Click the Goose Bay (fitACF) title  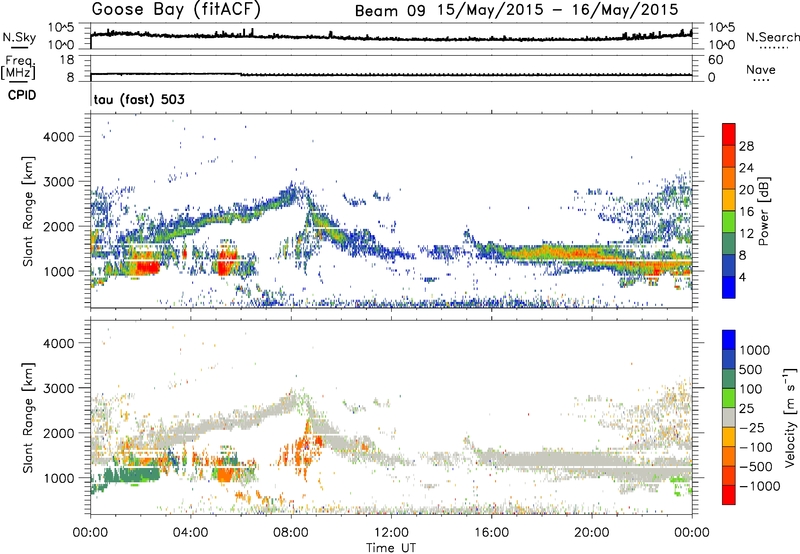pyautogui.click(x=176, y=10)
